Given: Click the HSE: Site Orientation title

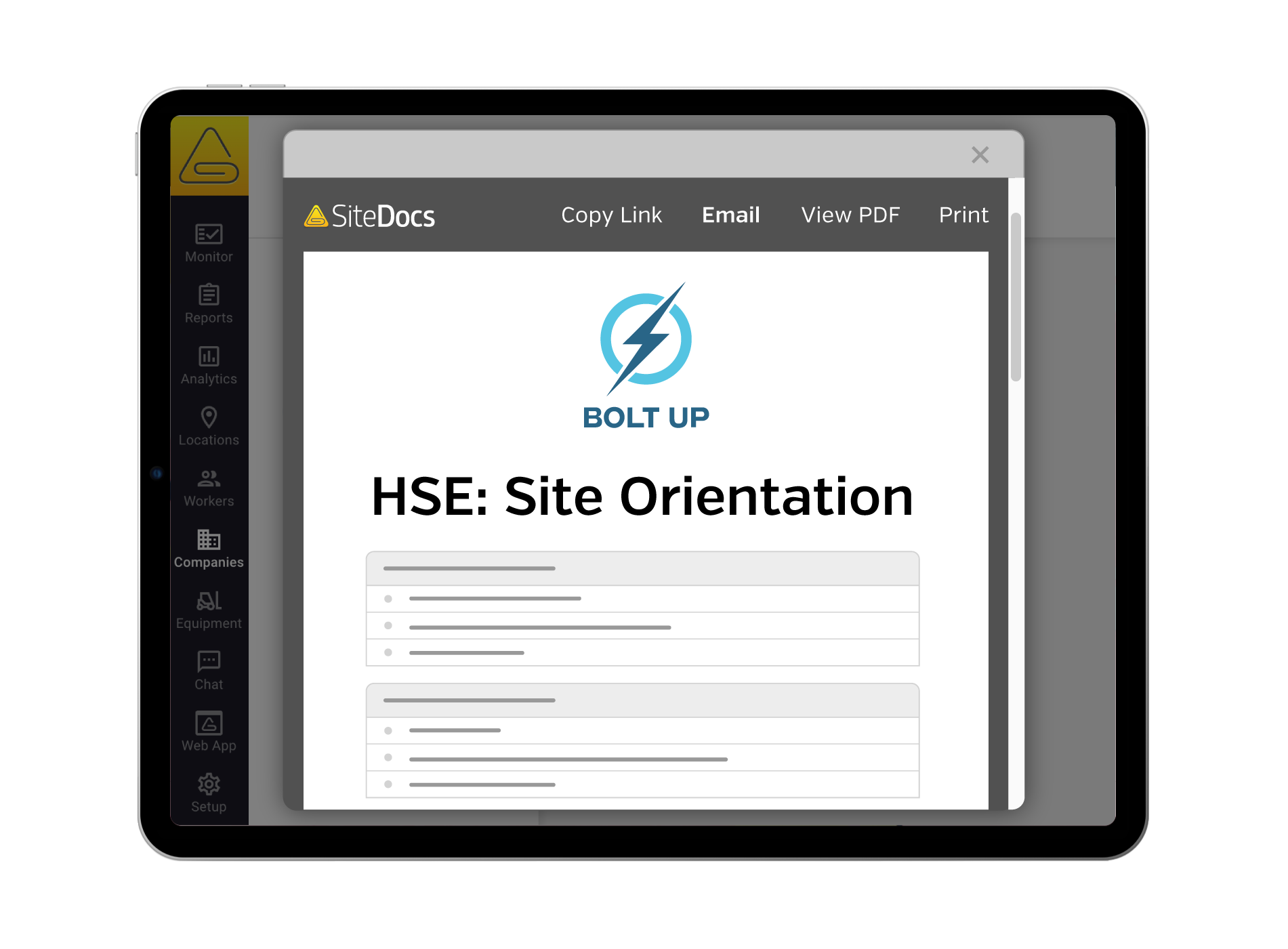Looking at the screenshot, I should point(642,497).
